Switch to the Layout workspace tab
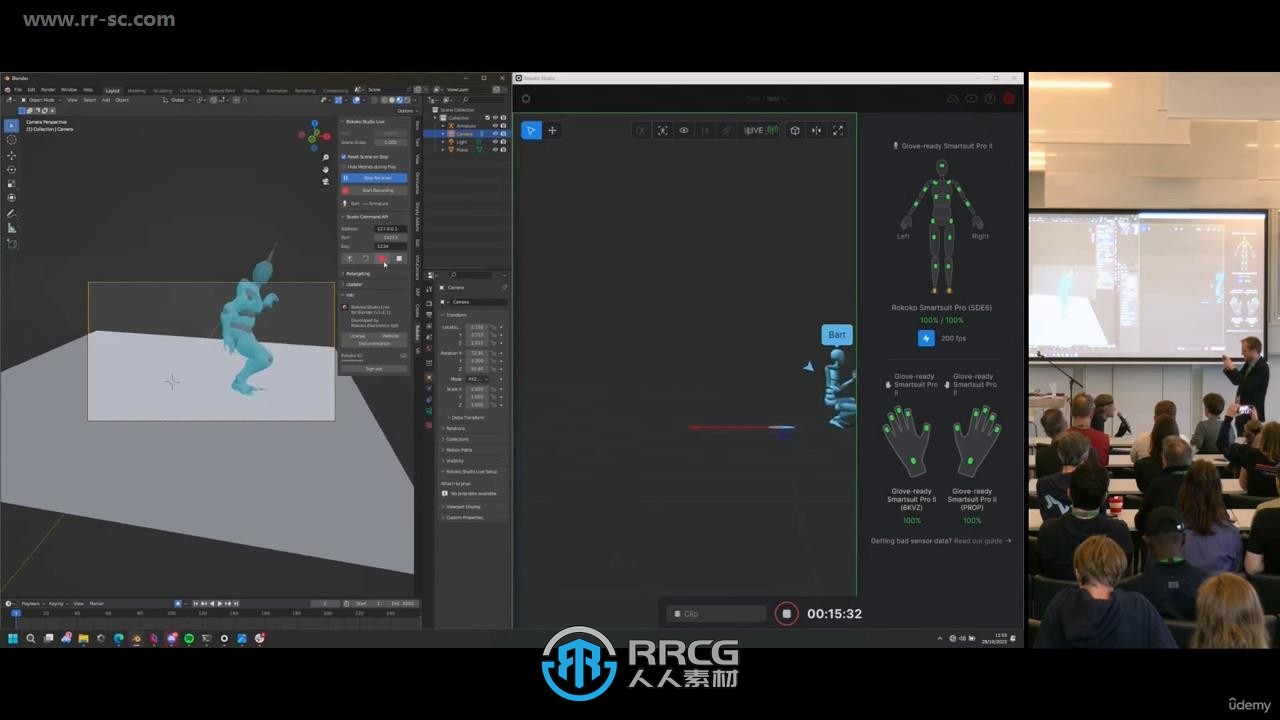The image size is (1280, 720). click(112, 90)
